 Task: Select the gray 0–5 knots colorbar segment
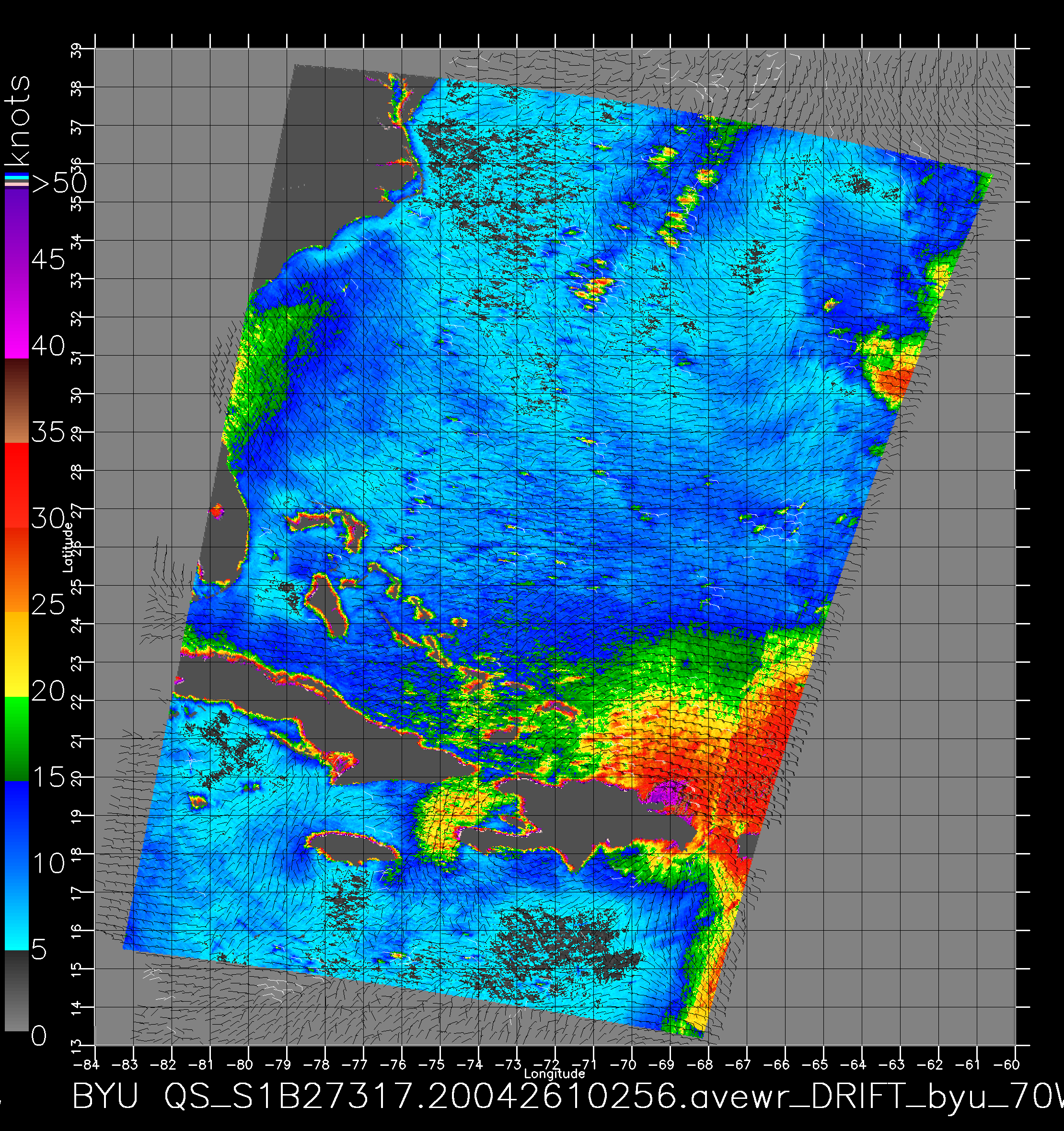[x=16, y=991]
